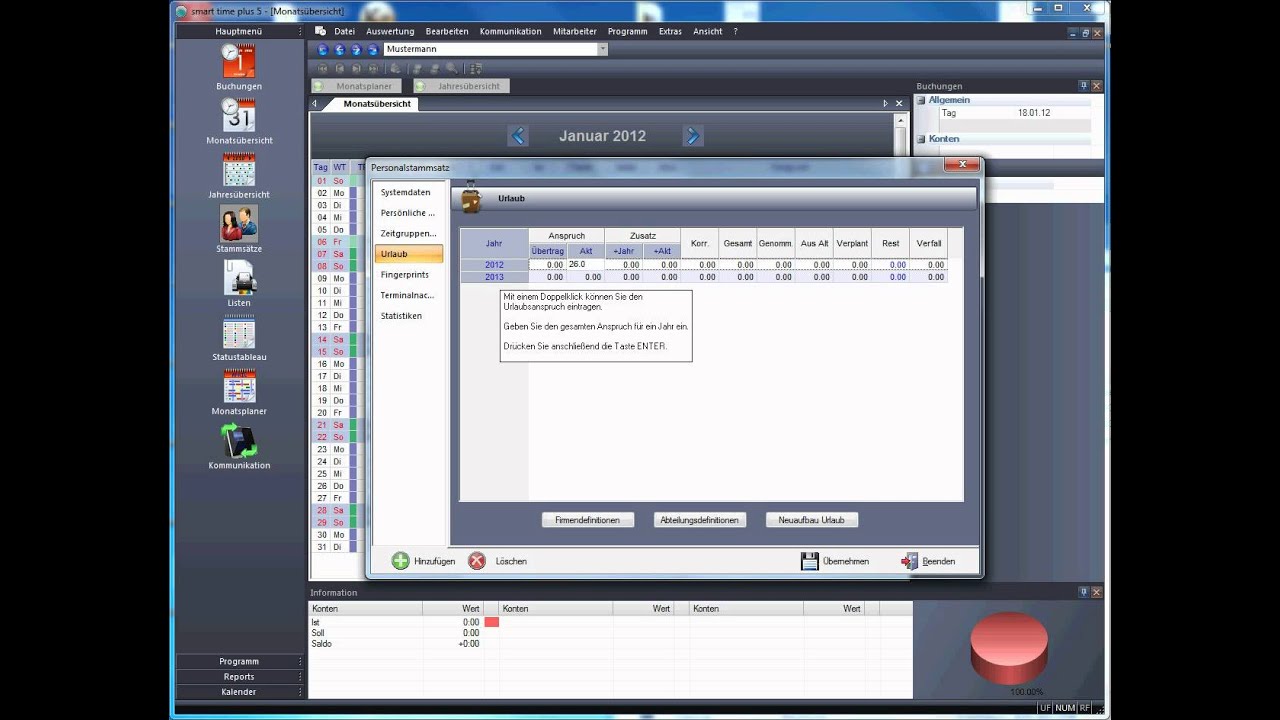
Task: Click the green Hinzufügen plus icon
Action: (x=400, y=561)
